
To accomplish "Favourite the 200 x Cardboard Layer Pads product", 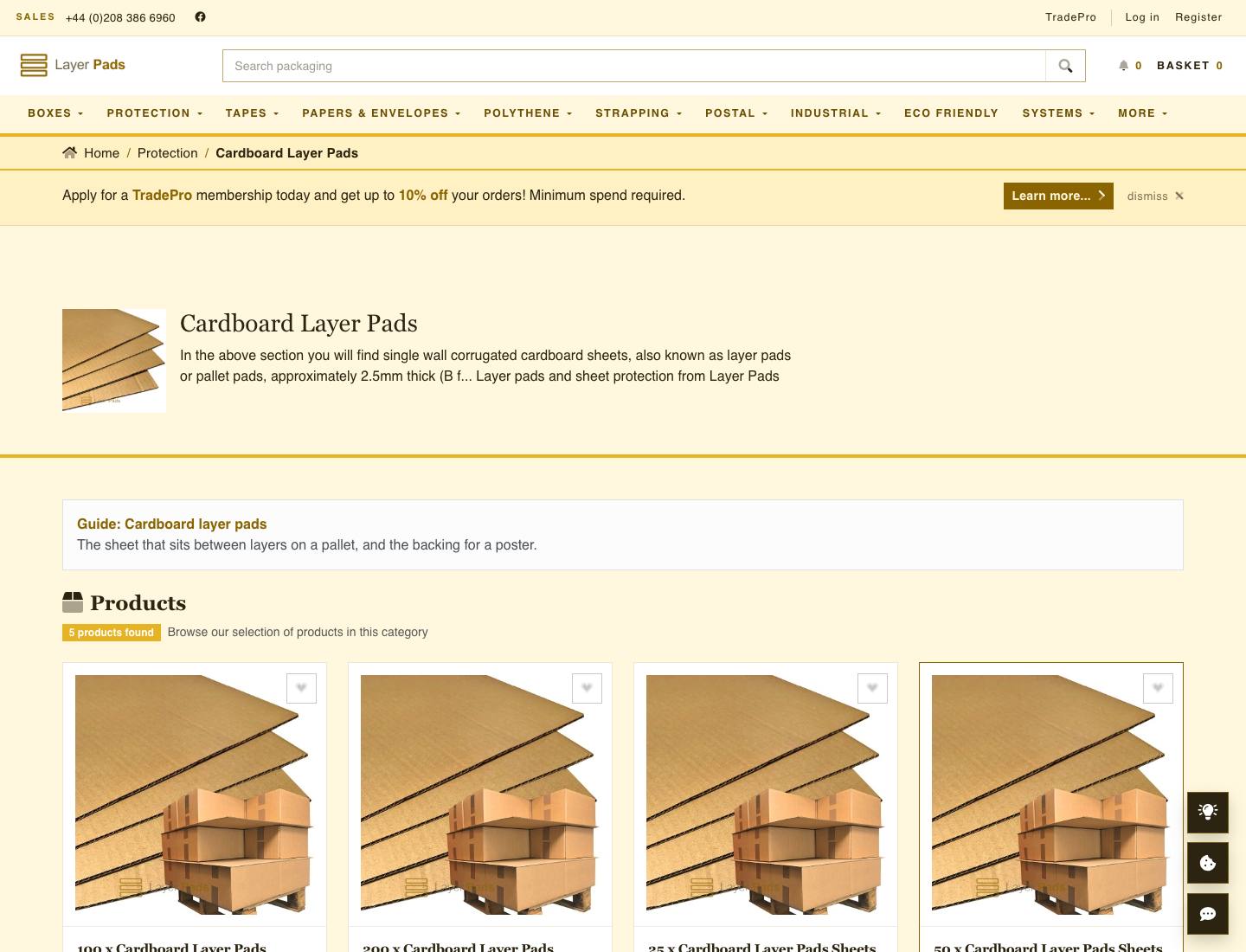I will (587, 688).
